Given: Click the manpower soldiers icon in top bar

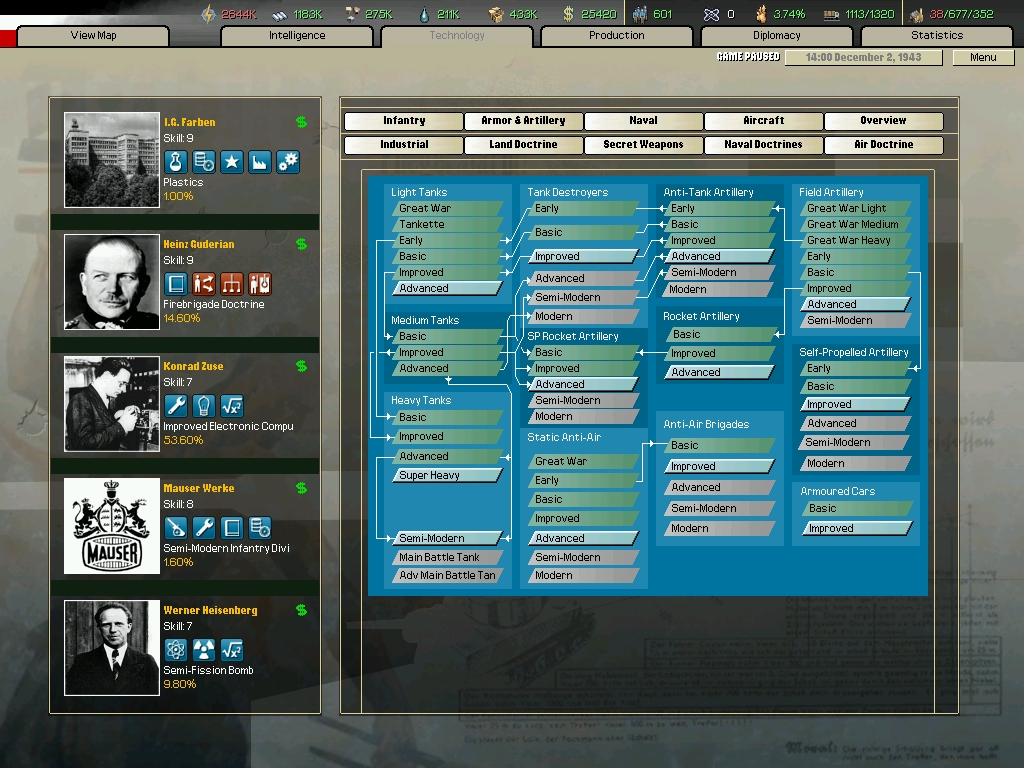Looking at the screenshot, I should (639, 14).
